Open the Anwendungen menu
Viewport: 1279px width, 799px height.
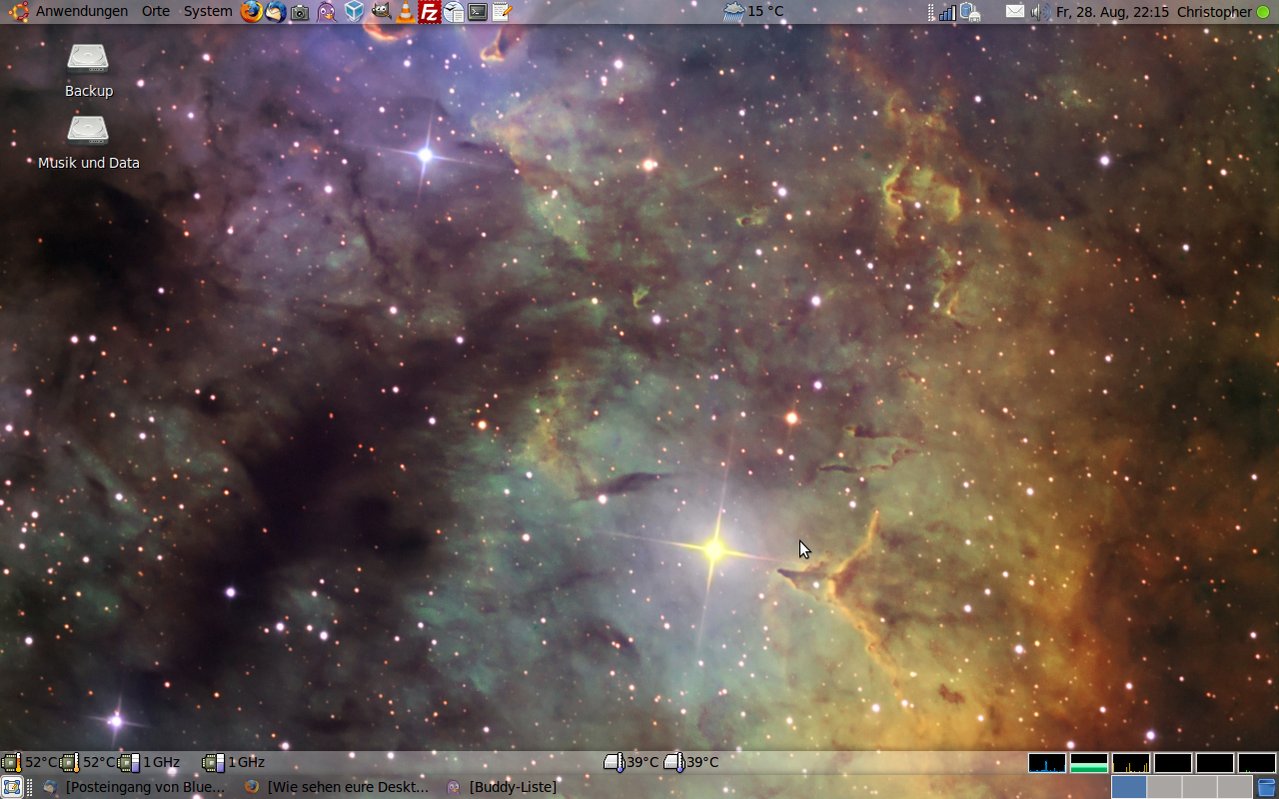(81, 12)
